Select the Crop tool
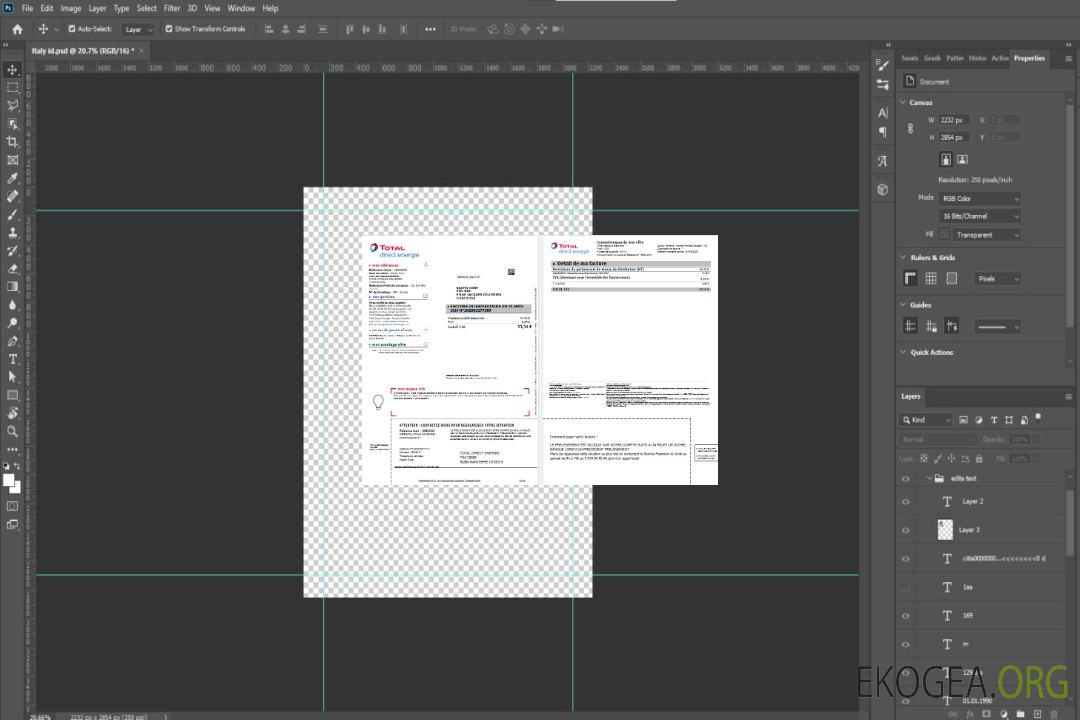Image resolution: width=1080 pixels, height=720 pixels. click(x=13, y=142)
